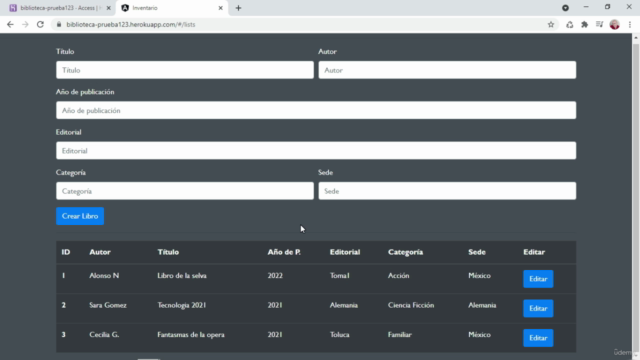Click the address bar URL

[131, 24]
